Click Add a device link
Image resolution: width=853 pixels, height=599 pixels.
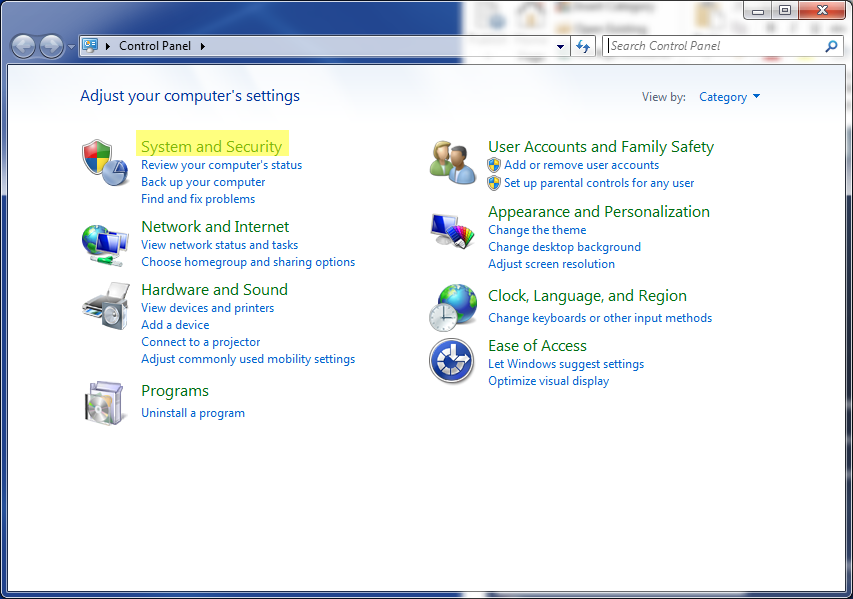pyautogui.click(x=175, y=325)
